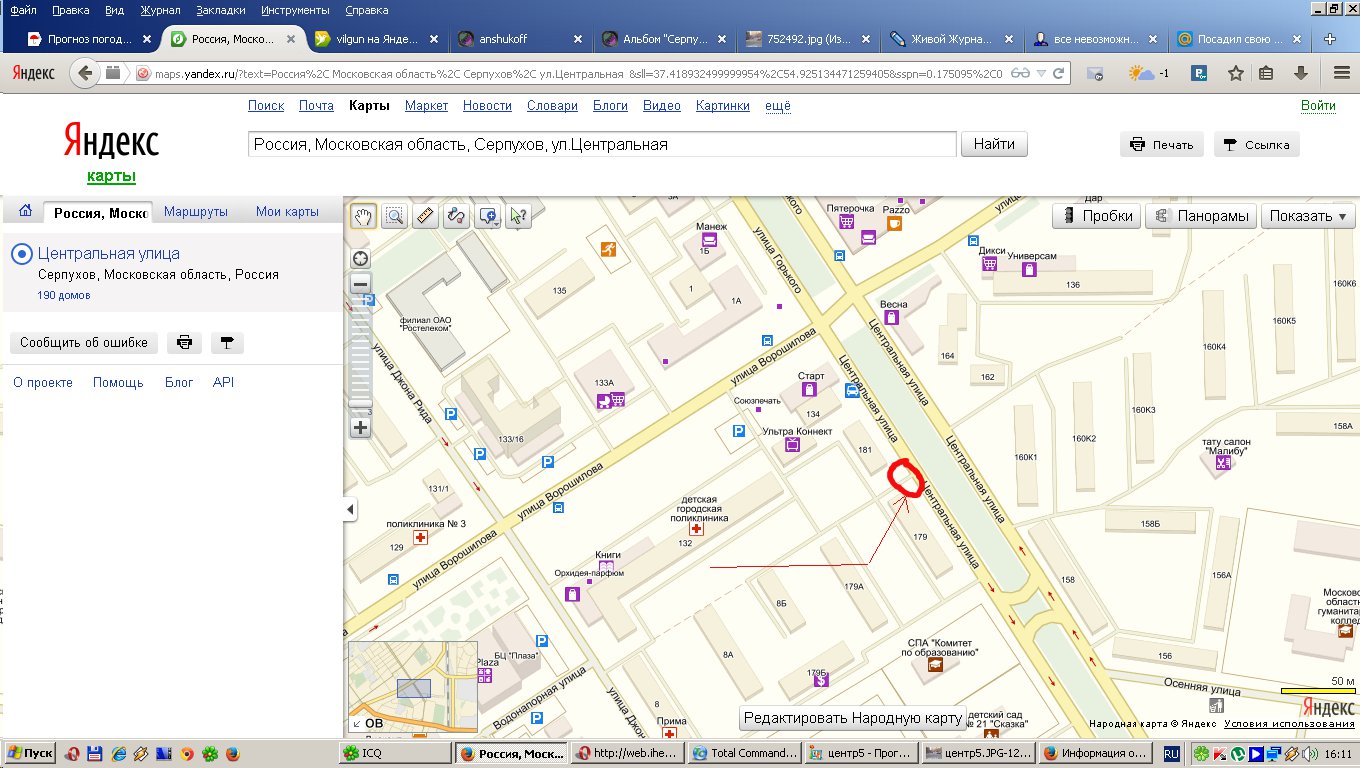Open the API link
Viewport: 1360px width, 768px height.
click(x=223, y=382)
